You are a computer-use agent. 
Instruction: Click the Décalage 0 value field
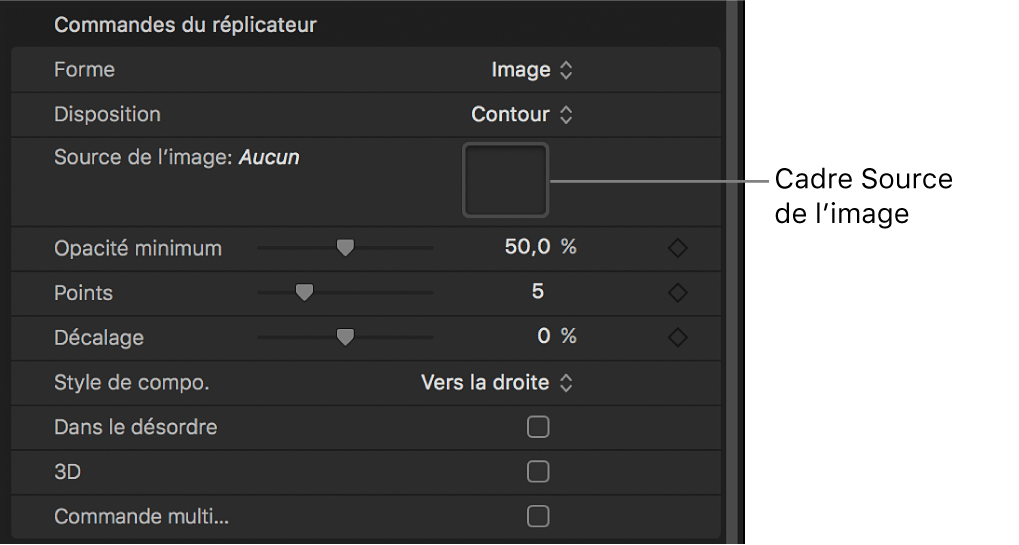click(544, 337)
